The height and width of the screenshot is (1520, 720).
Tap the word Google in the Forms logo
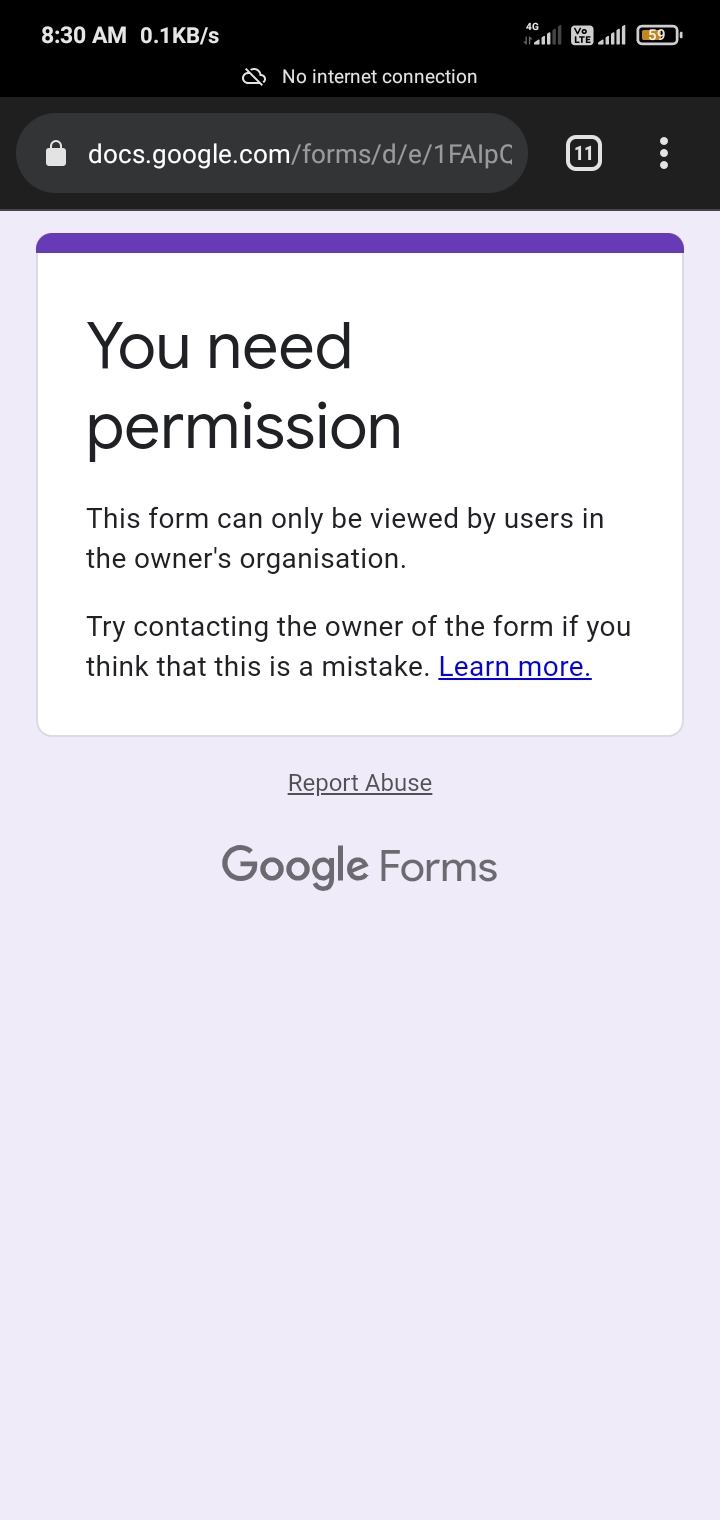tap(294, 865)
